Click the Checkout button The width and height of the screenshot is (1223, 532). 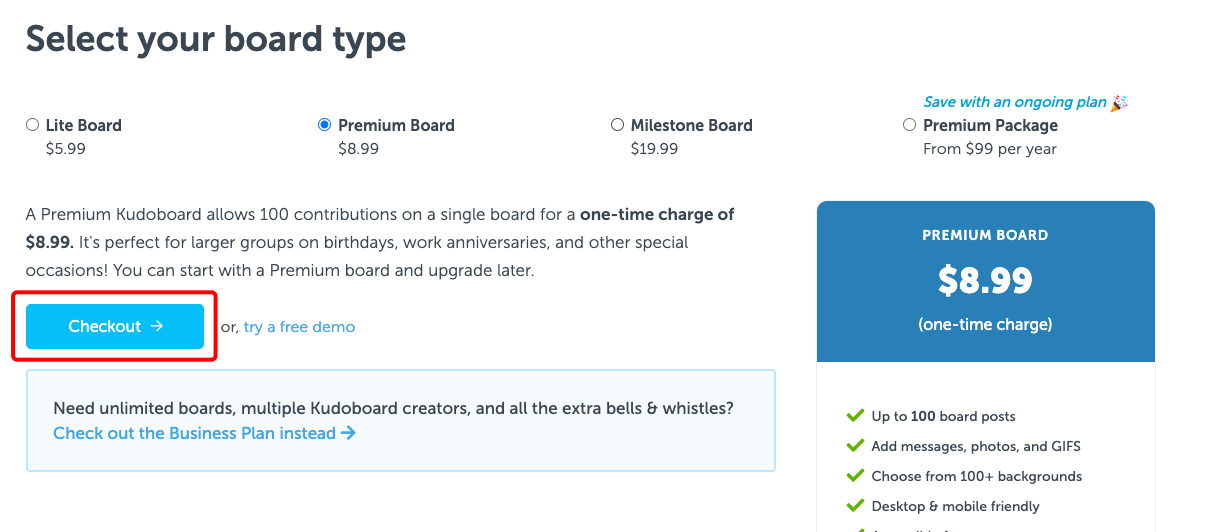tap(115, 326)
